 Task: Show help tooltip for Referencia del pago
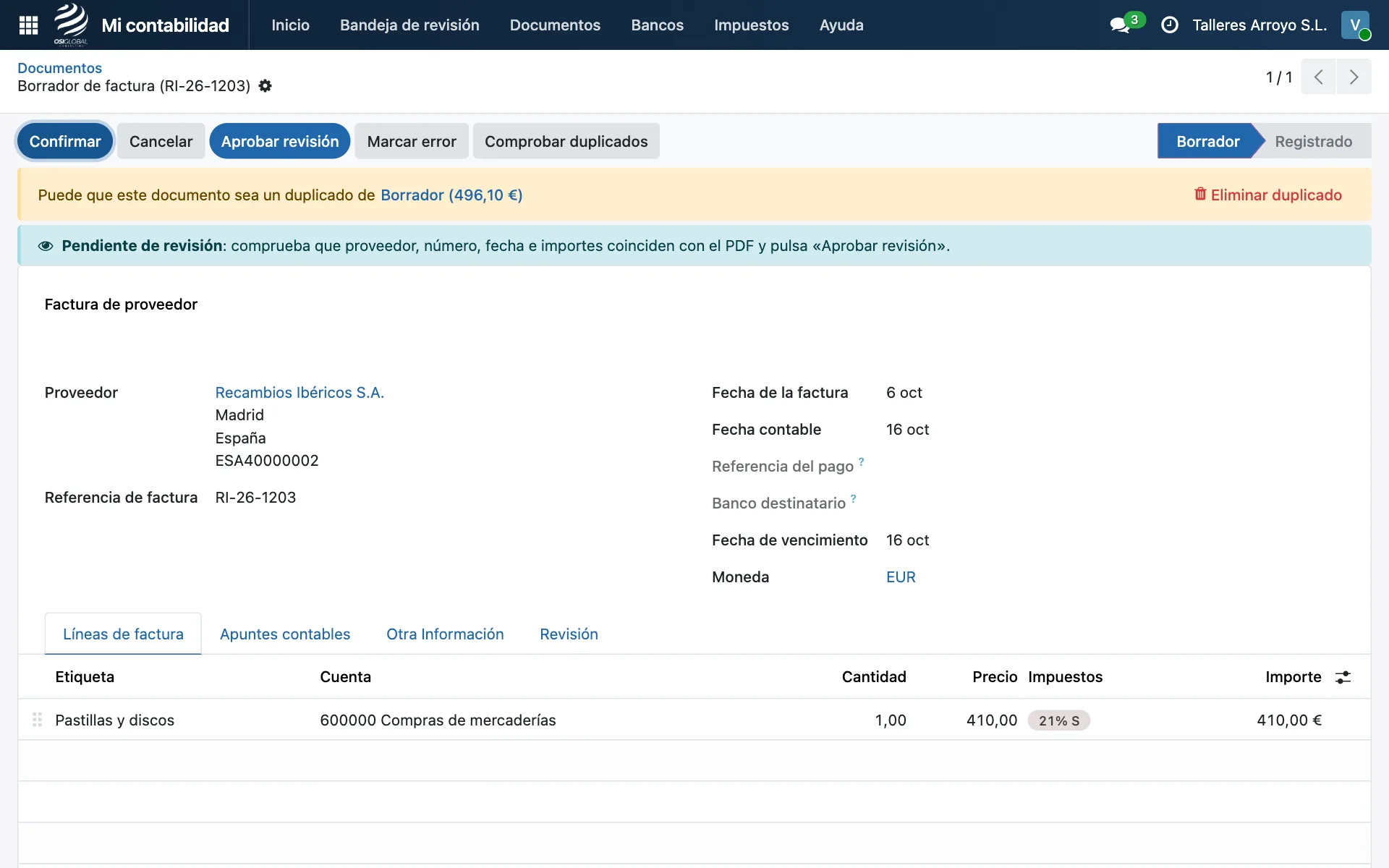tap(861, 461)
